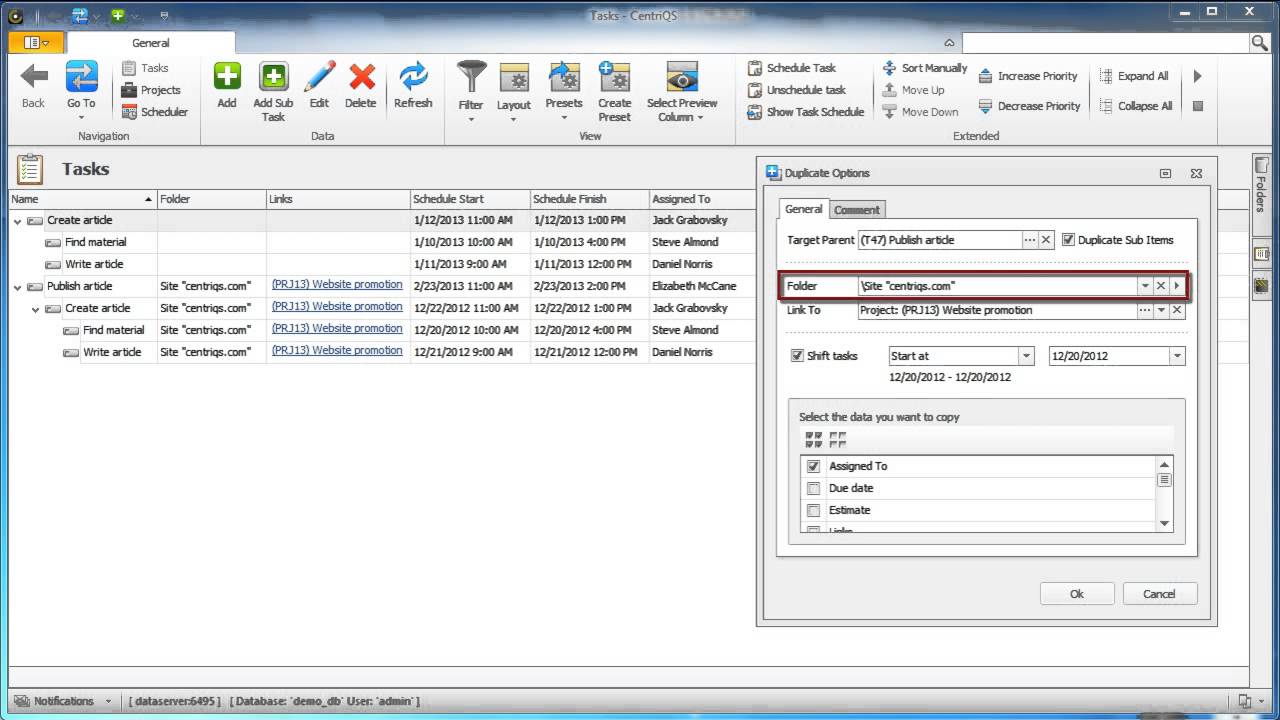Toggle the Shift tasks checkbox
This screenshot has width=1280, height=720.
(x=797, y=356)
